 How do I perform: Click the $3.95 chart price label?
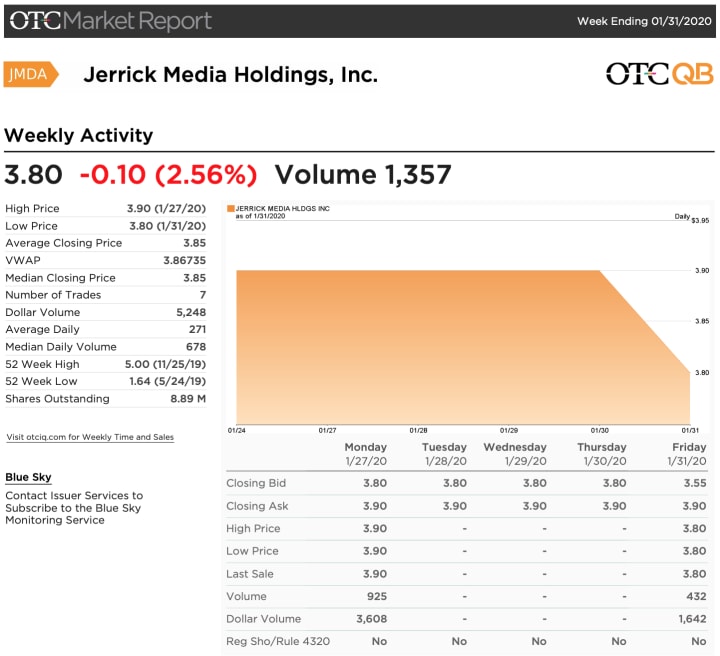[700, 220]
